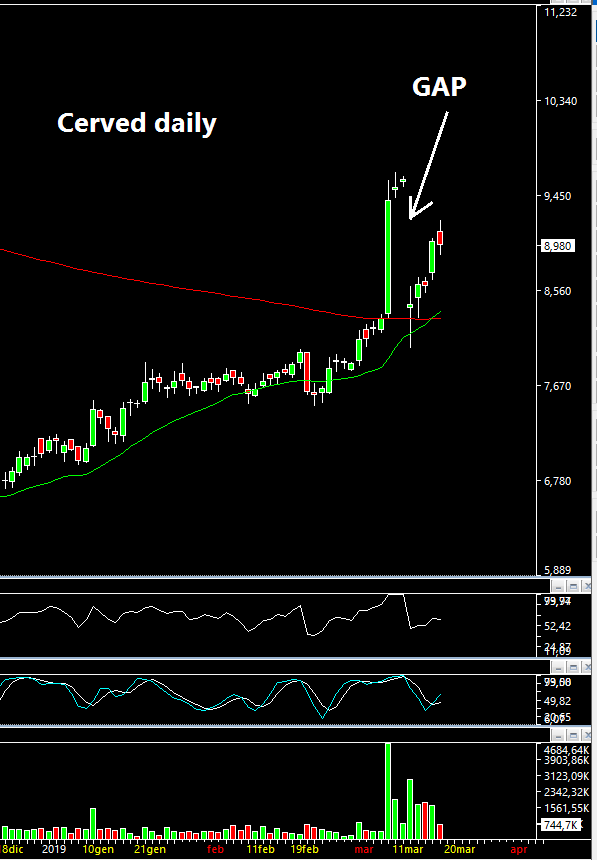Maximize the stochastic oscillator panel

click(x=573, y=667)
